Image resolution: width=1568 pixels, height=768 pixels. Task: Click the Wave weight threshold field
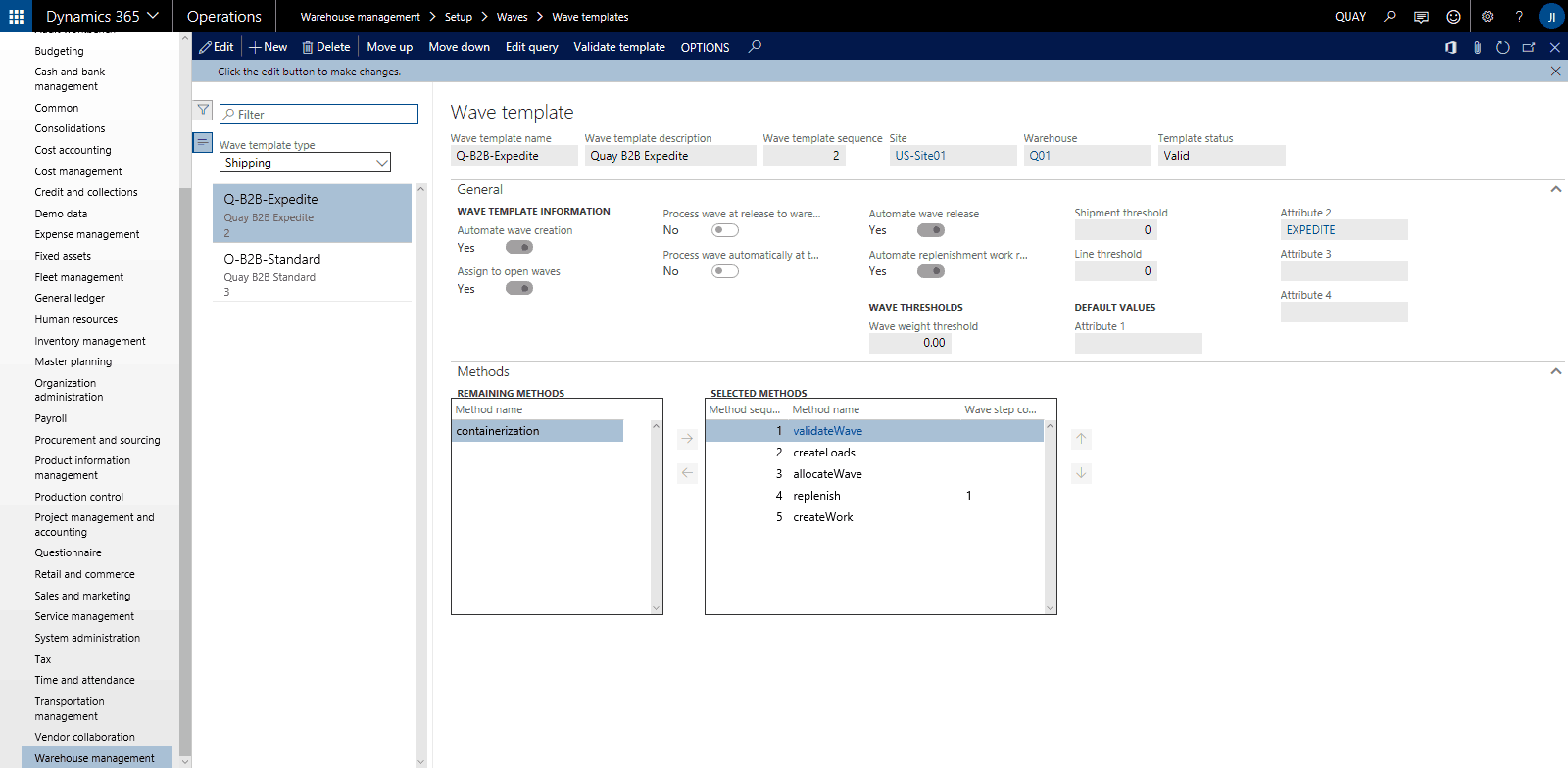909,343
